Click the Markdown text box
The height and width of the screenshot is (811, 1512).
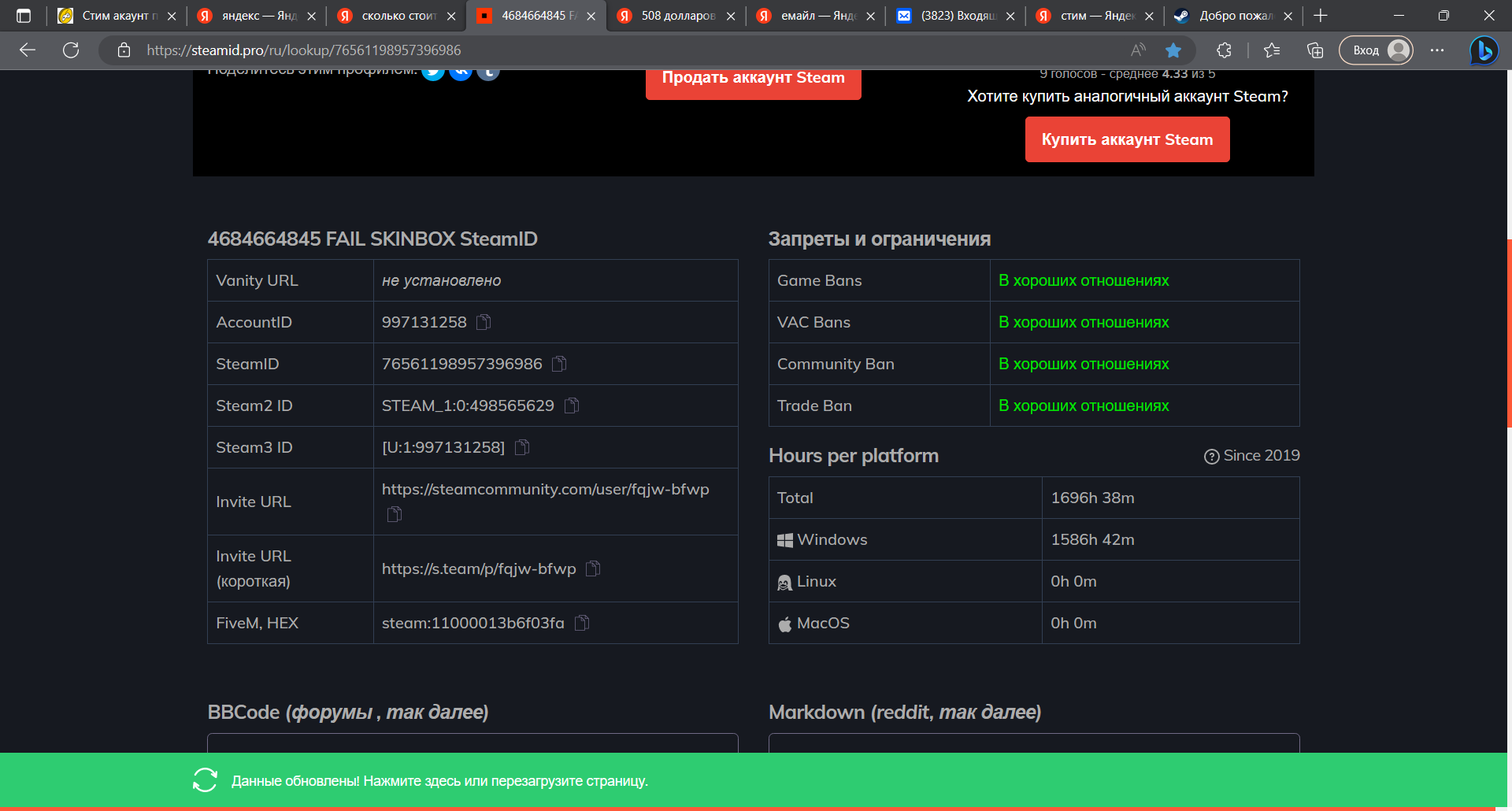pyautogui.click(x=1034, y=743)
